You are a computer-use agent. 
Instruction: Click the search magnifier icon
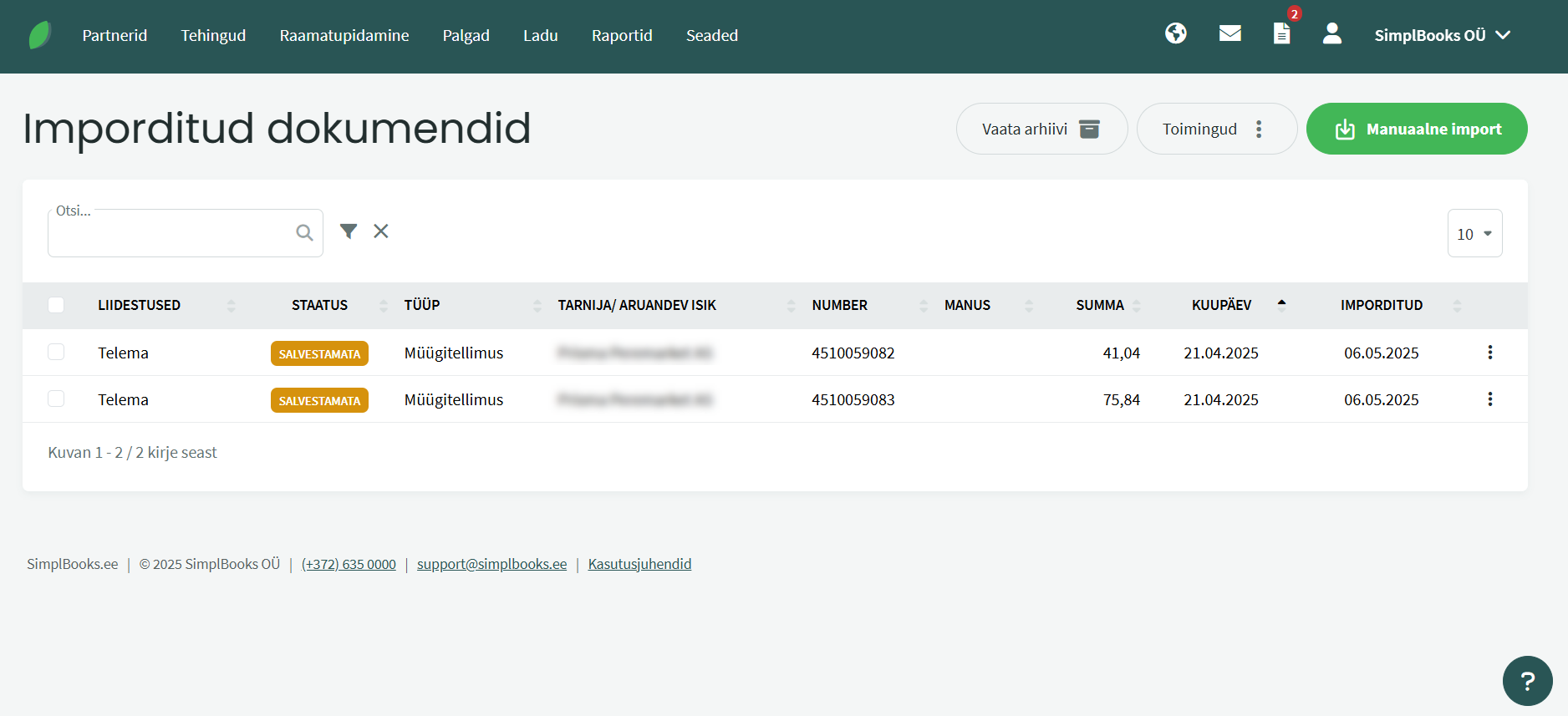click(x=304, y=233)
